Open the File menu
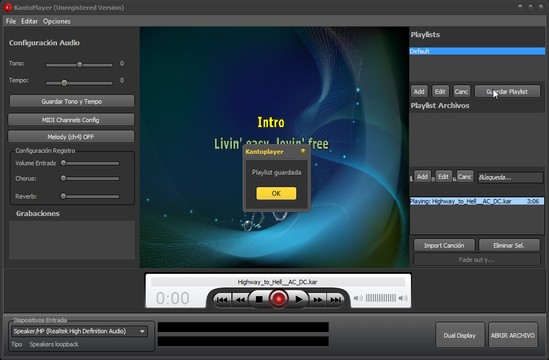The height and width of the screenshot is (360, 549). 11,21
